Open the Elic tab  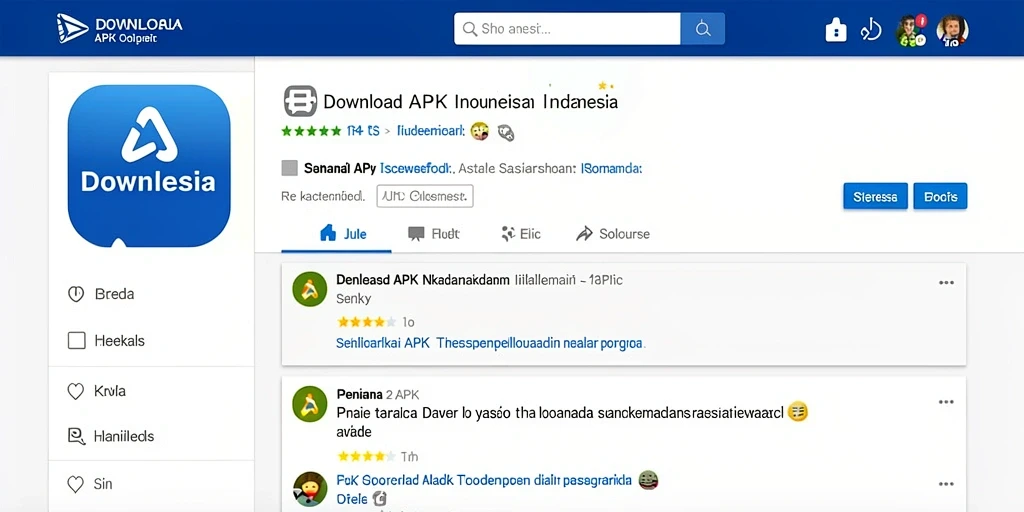520,234
